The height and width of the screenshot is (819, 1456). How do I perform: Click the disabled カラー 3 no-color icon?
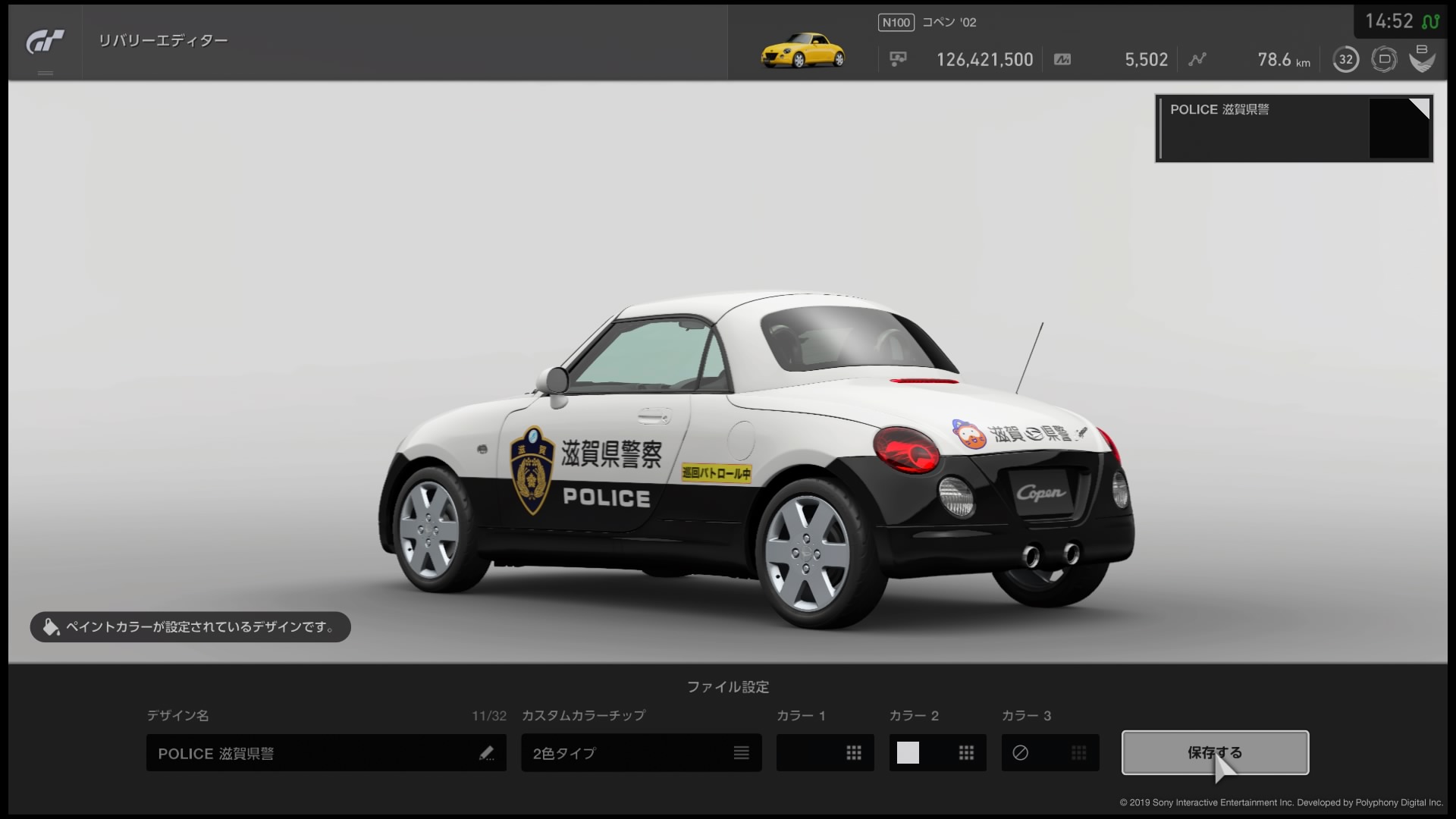pyautogui.click(x=1021, y=753)
